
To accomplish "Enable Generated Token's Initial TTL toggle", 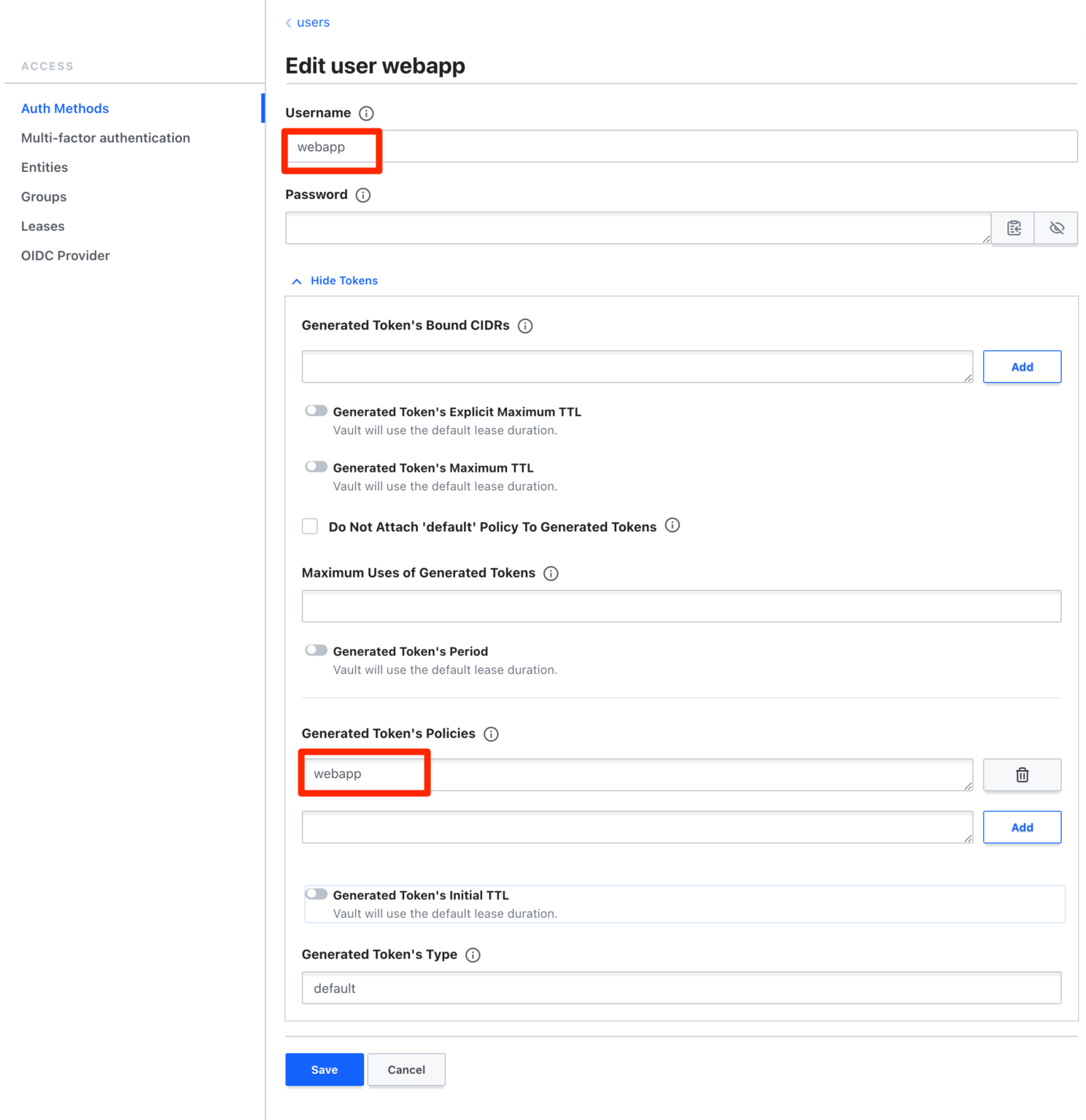I will (x=316, y=894).
